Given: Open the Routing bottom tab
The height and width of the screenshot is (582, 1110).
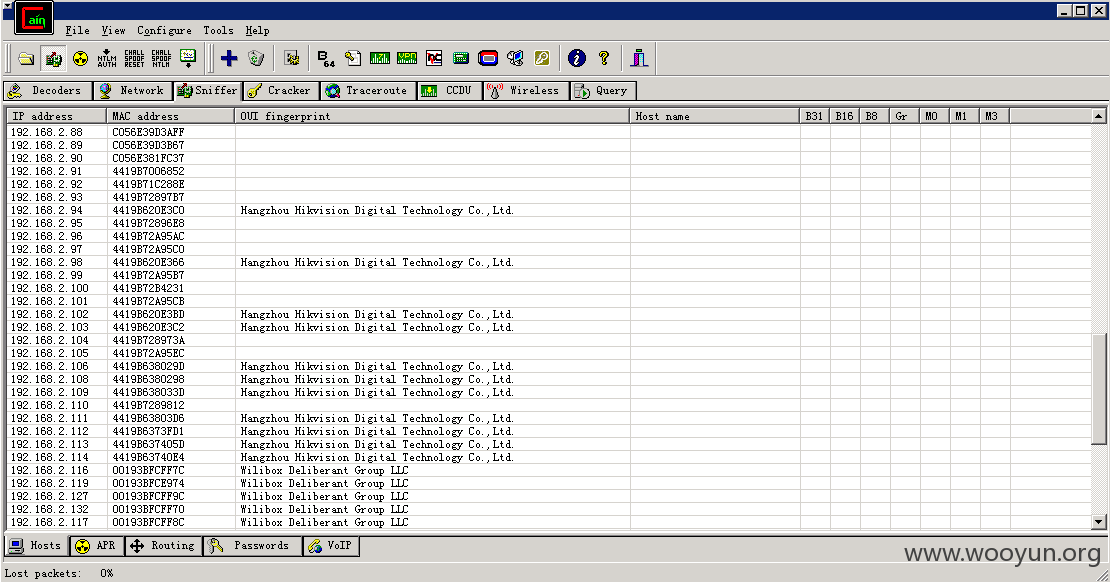Looking at the screenshot, I should [164, 545].
